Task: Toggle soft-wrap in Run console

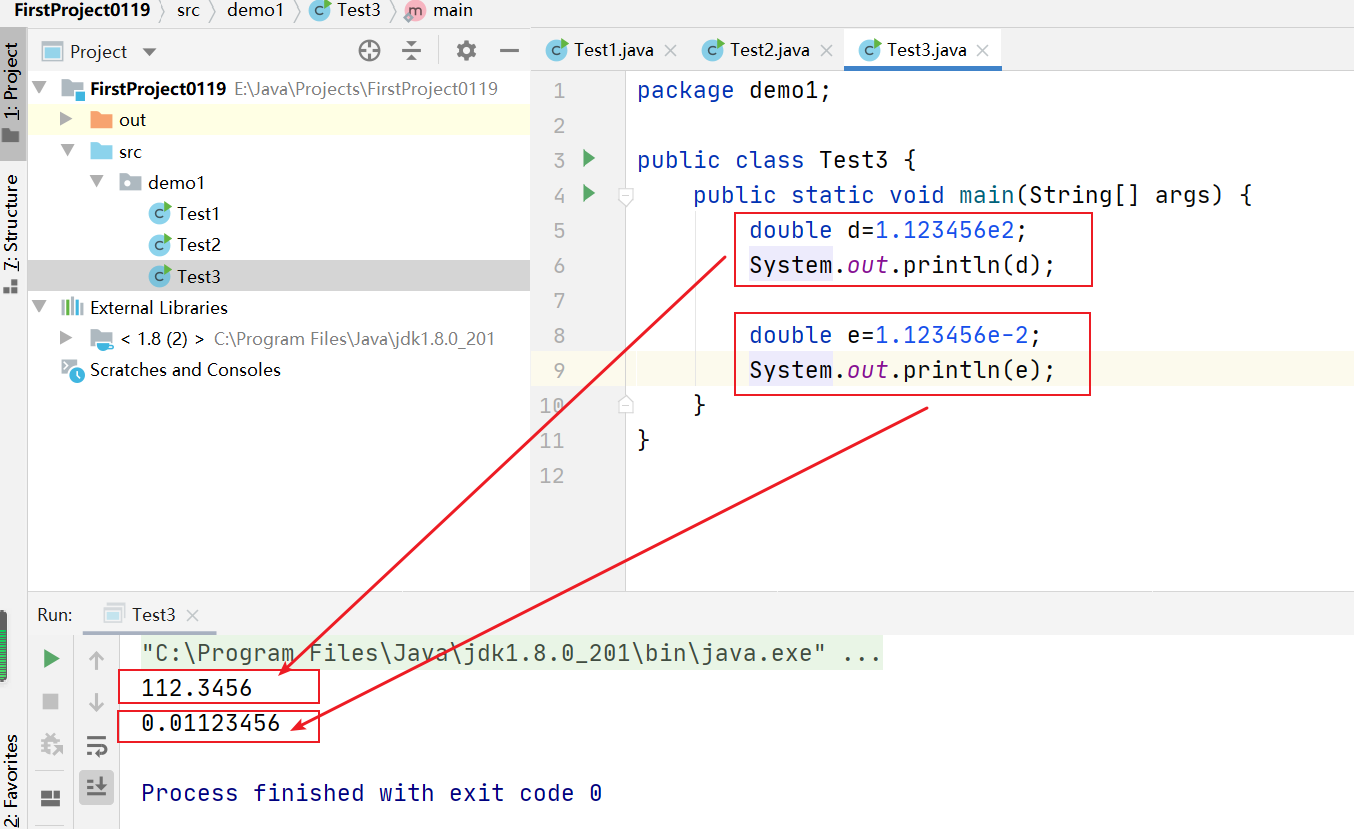Action: pyautogui.click(x=96, y=746)
